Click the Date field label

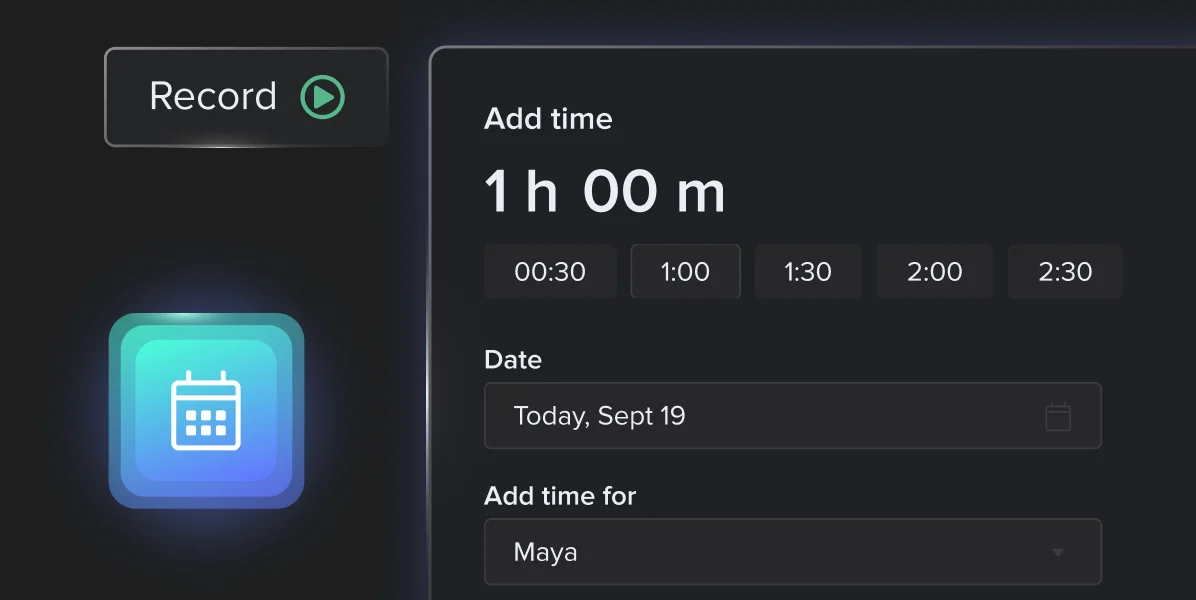tap(513, 360)
